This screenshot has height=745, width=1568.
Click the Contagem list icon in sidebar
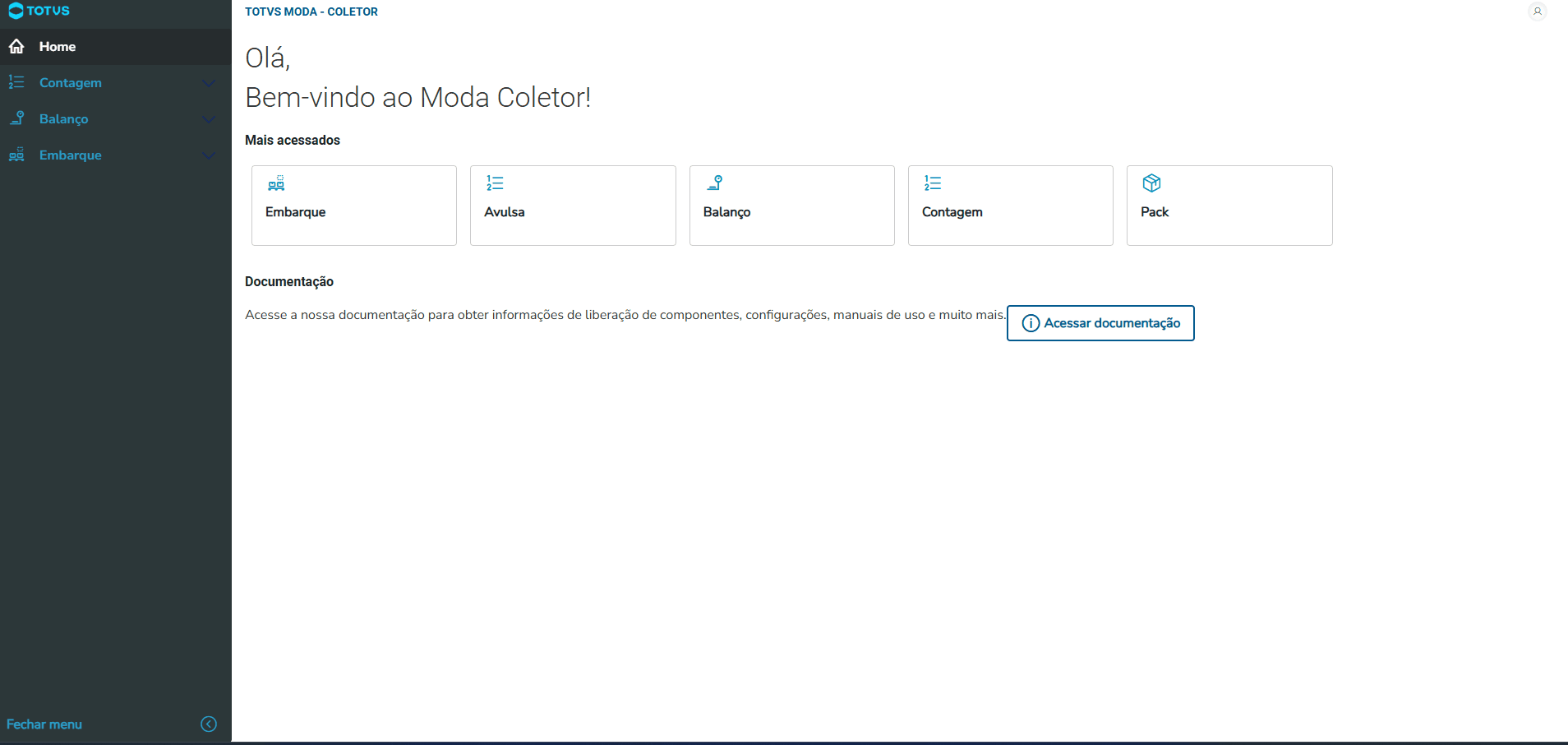tap(16, 82)
